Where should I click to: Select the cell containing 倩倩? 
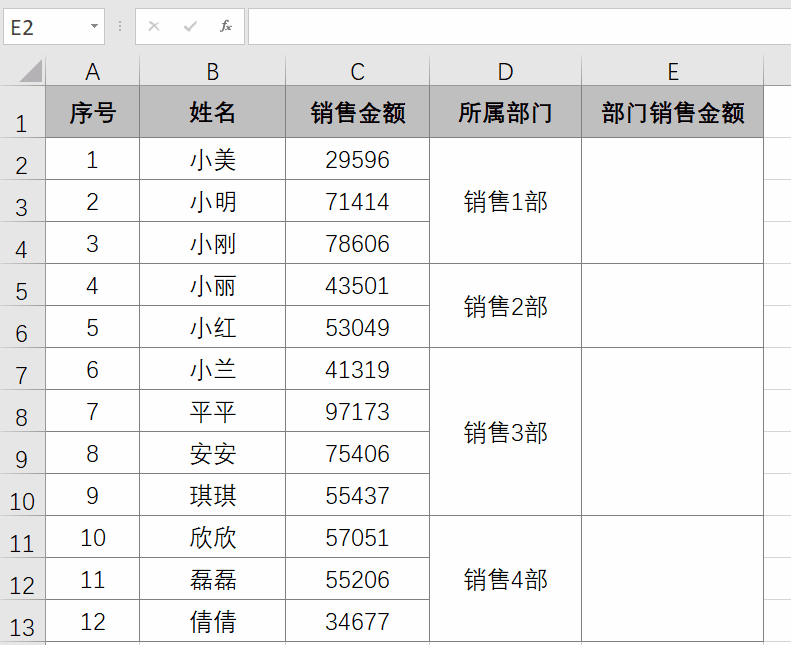212,621
